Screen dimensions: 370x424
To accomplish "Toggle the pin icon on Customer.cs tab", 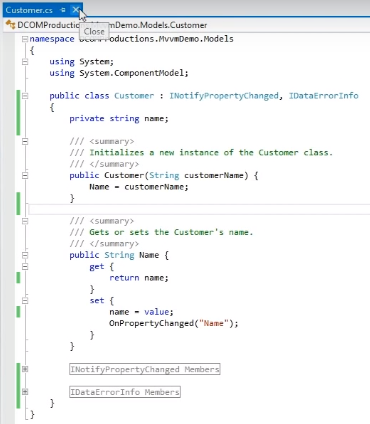I will click(x=63, y=10).
